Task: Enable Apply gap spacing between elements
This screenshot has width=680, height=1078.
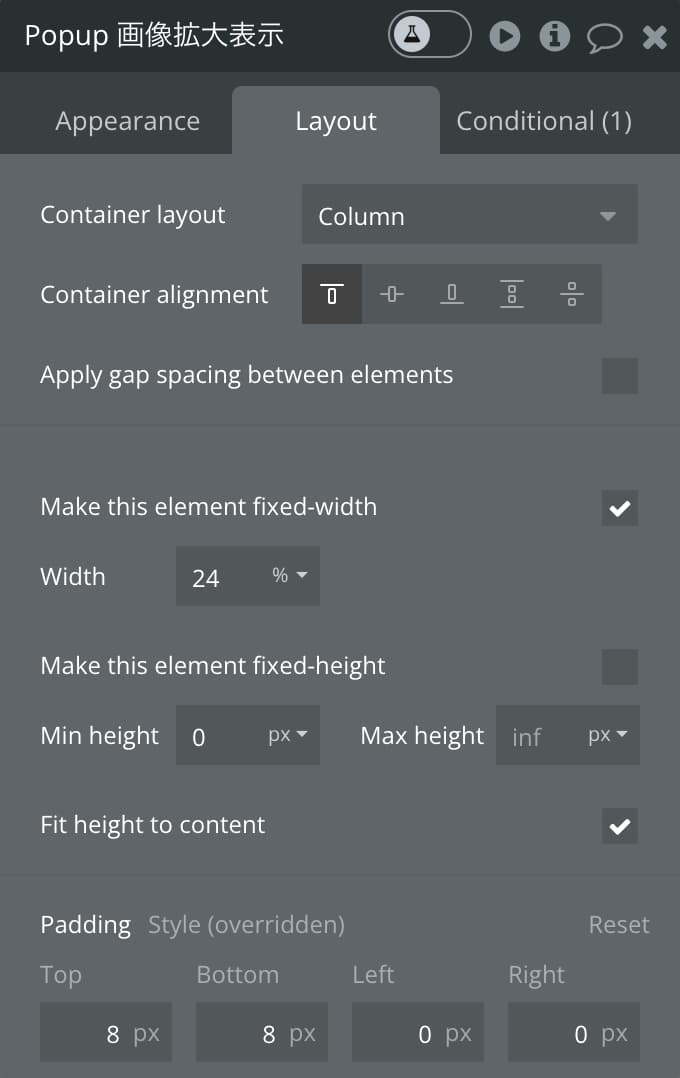Action: (x=619, y=375)
